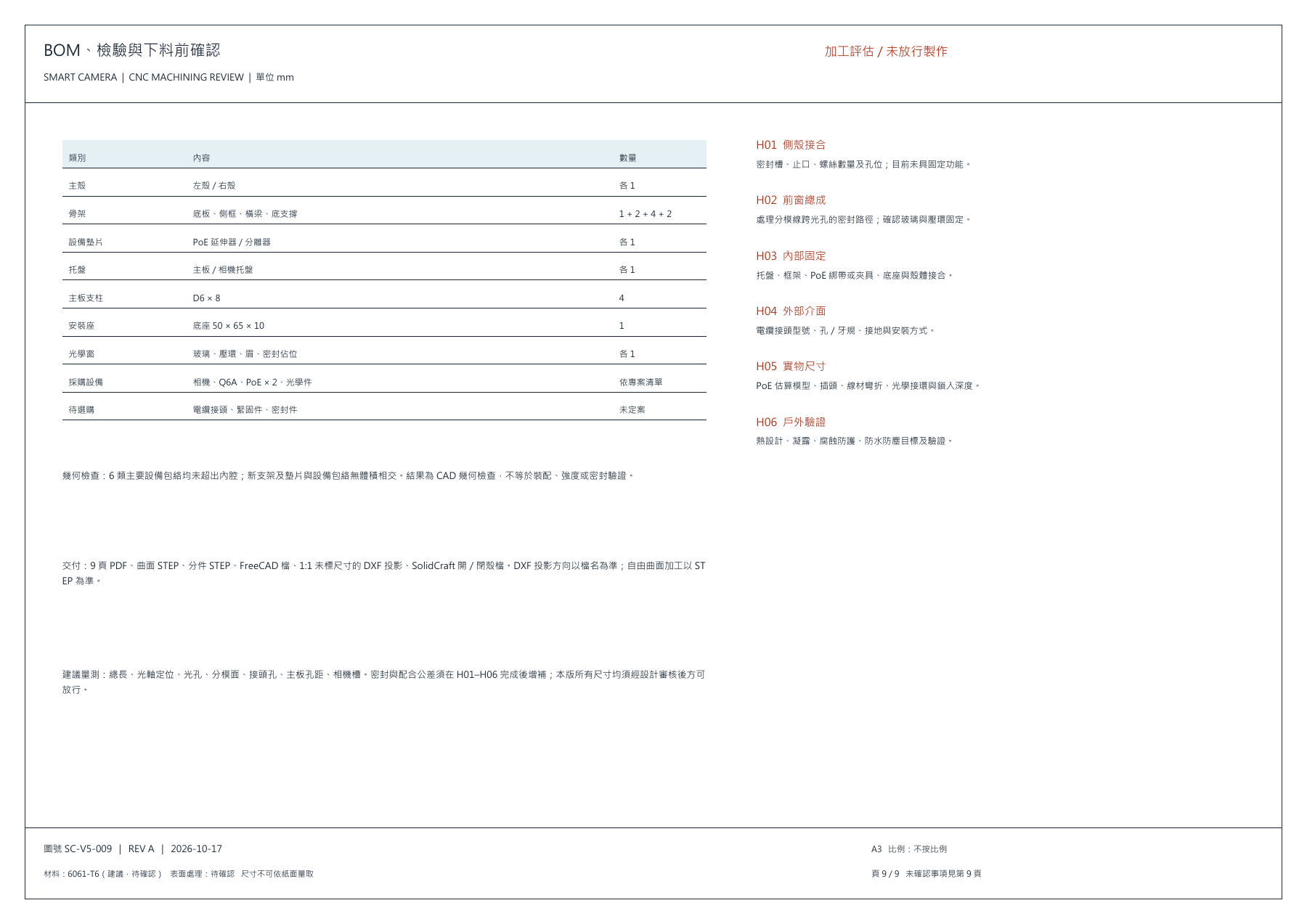Select 'PoE 延伸器 / 分離器' cell
Screen dimensions: 1307x924
[x=232, y=242]
